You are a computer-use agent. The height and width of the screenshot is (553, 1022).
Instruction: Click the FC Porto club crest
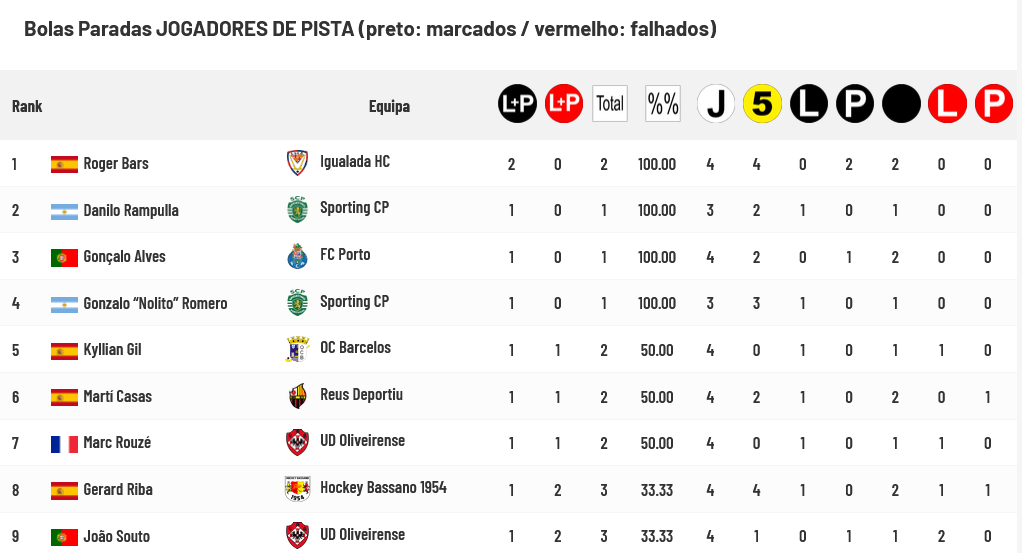296,256
